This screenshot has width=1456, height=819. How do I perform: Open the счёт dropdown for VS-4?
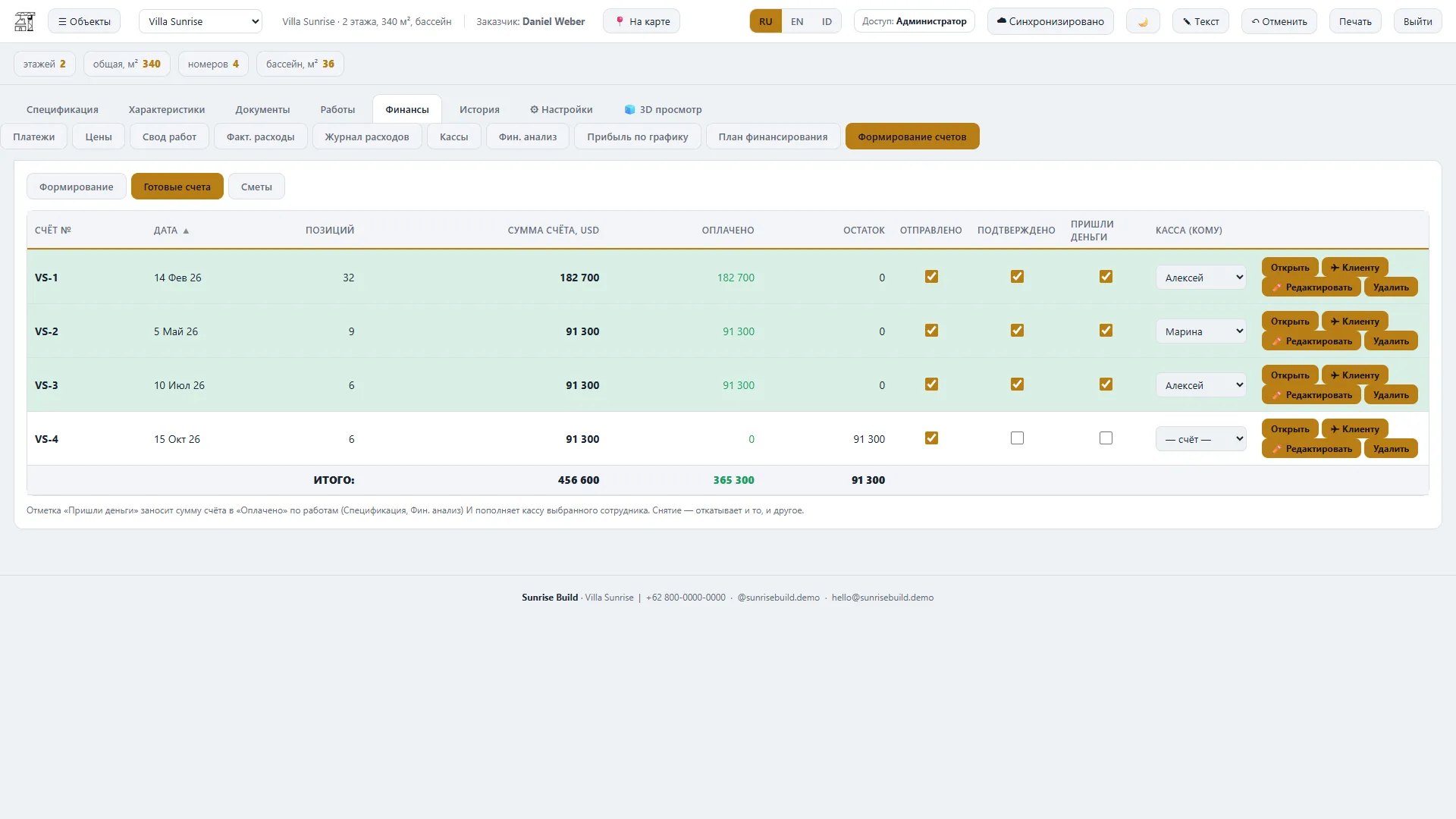[1200, 439]
